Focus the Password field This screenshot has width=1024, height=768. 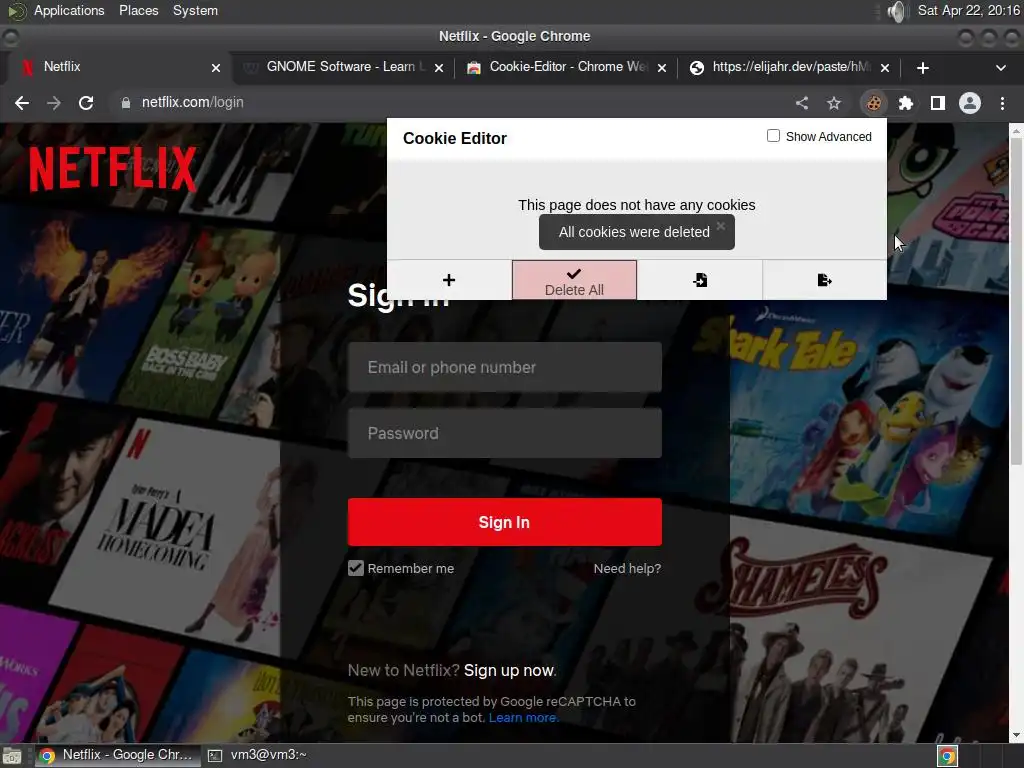(504, 433)
